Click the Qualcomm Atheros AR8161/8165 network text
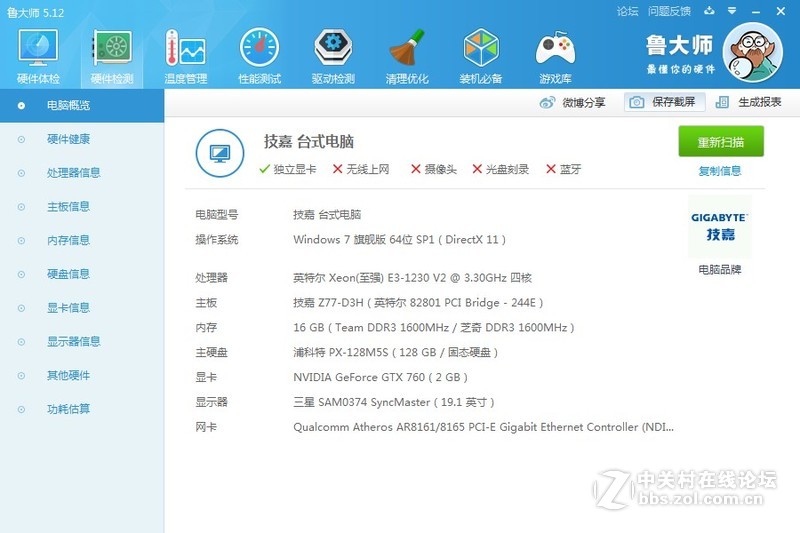This screenshot has width=800, height=533. tap(483, 427)
